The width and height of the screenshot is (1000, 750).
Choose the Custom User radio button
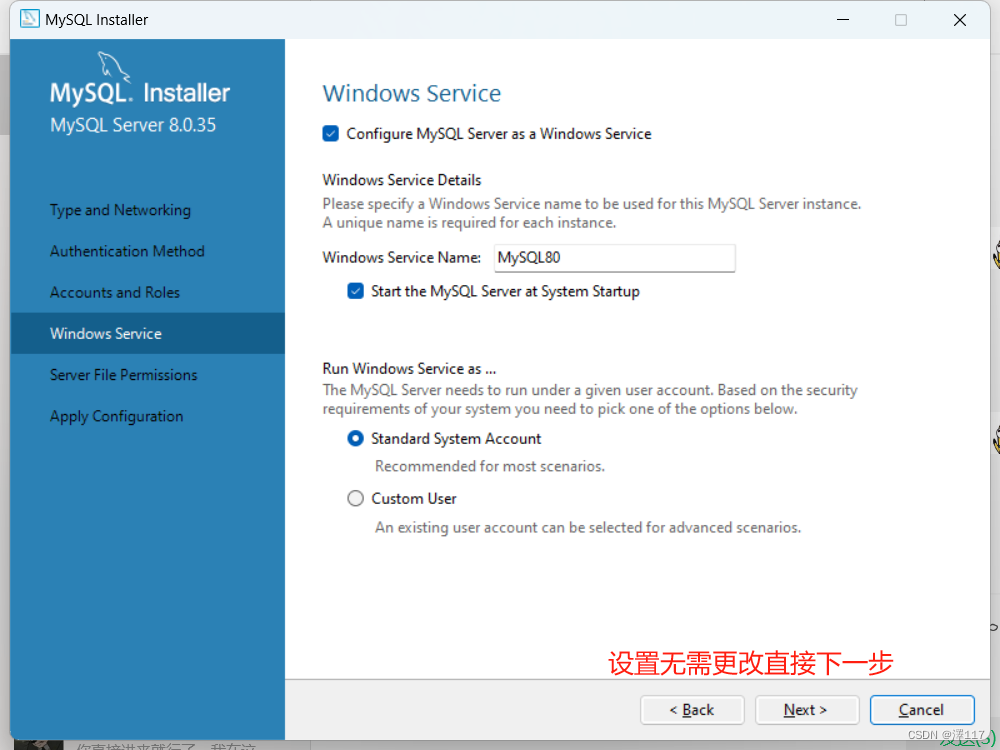355,498
